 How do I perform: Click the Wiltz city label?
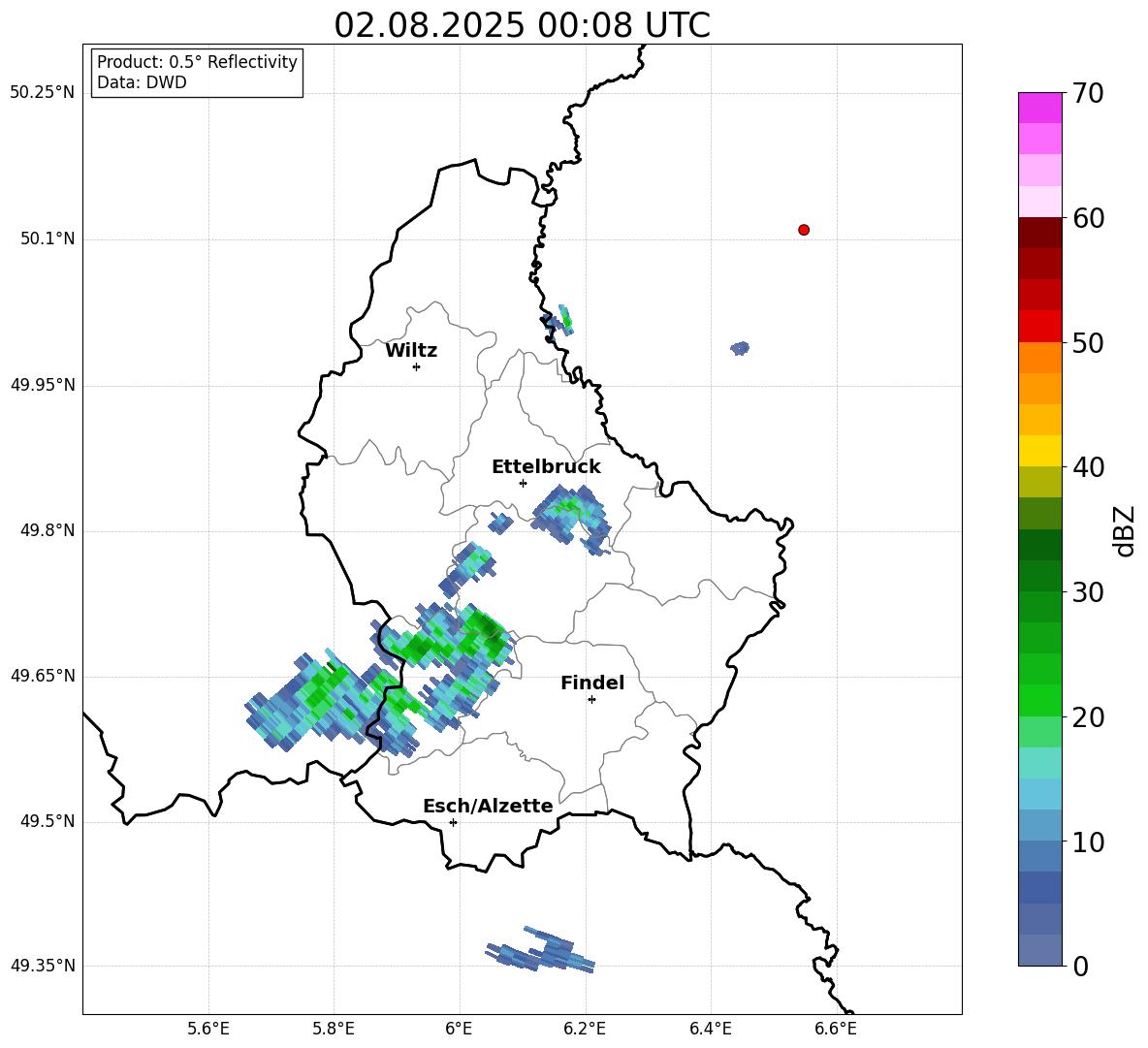411,351
